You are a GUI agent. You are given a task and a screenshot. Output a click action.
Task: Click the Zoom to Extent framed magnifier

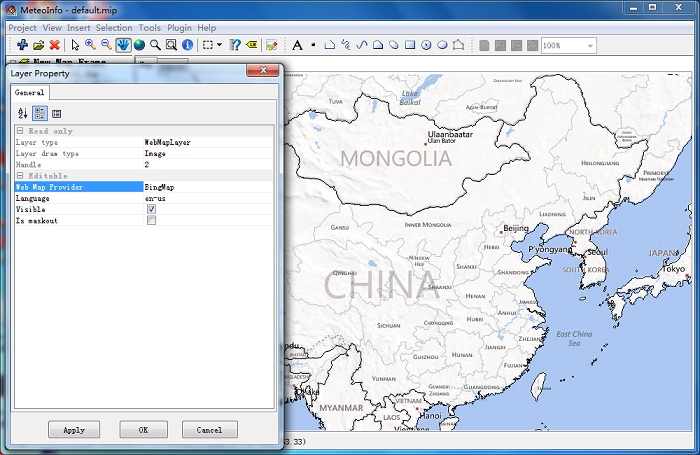pyautogui.click(x=171, y=45)
